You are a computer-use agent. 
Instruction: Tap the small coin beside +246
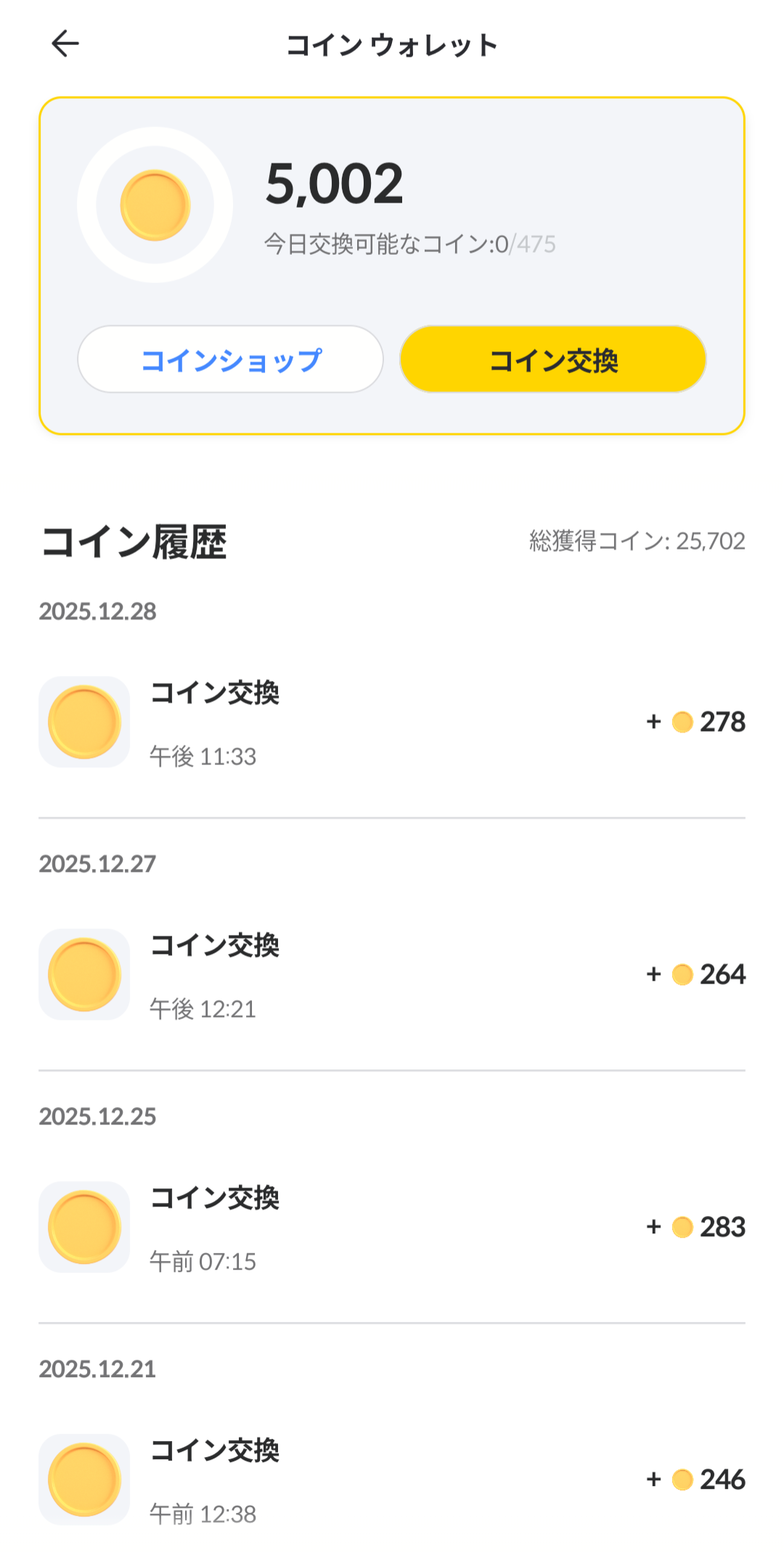682,1480
